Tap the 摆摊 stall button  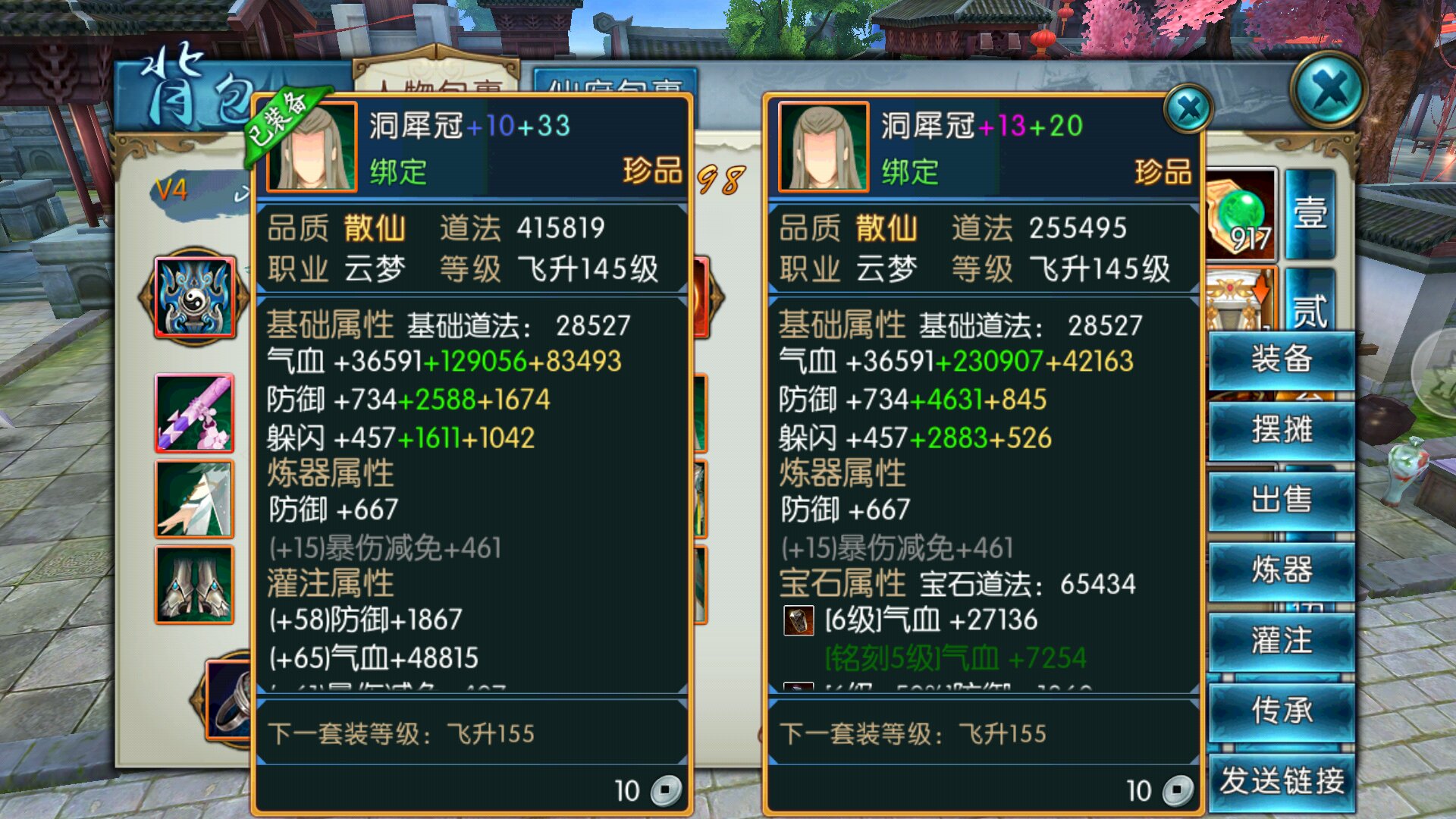1282,430
